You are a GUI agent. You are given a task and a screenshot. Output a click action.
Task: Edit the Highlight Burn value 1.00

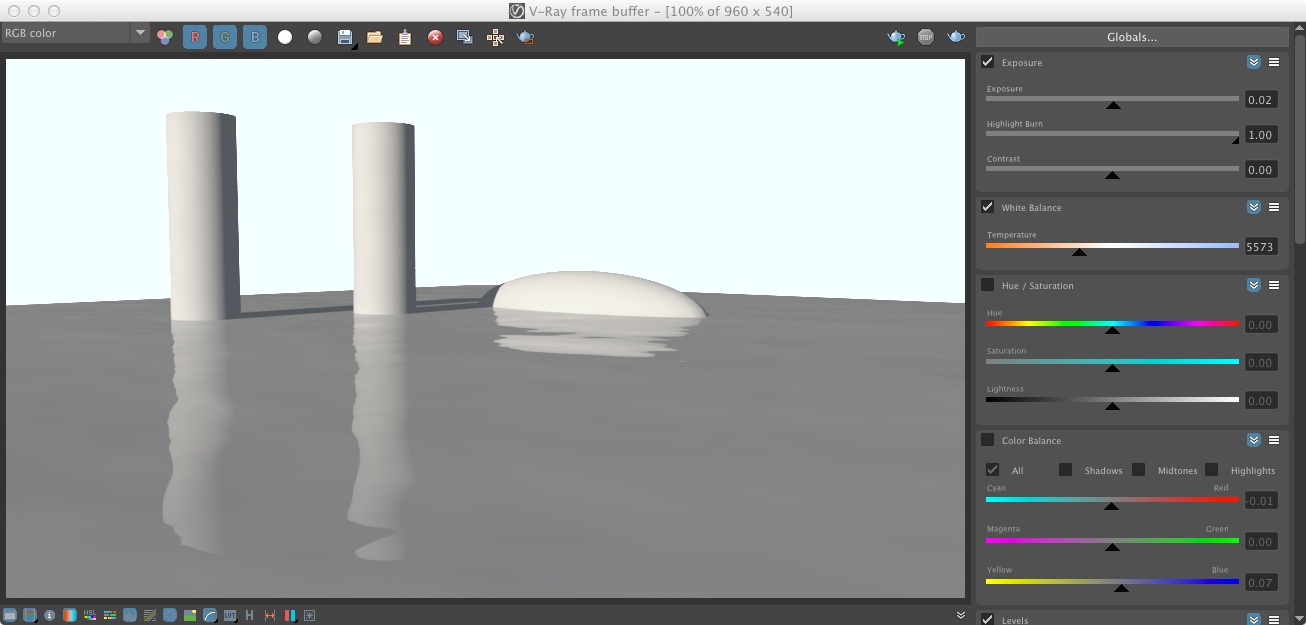pos(1261,135)
